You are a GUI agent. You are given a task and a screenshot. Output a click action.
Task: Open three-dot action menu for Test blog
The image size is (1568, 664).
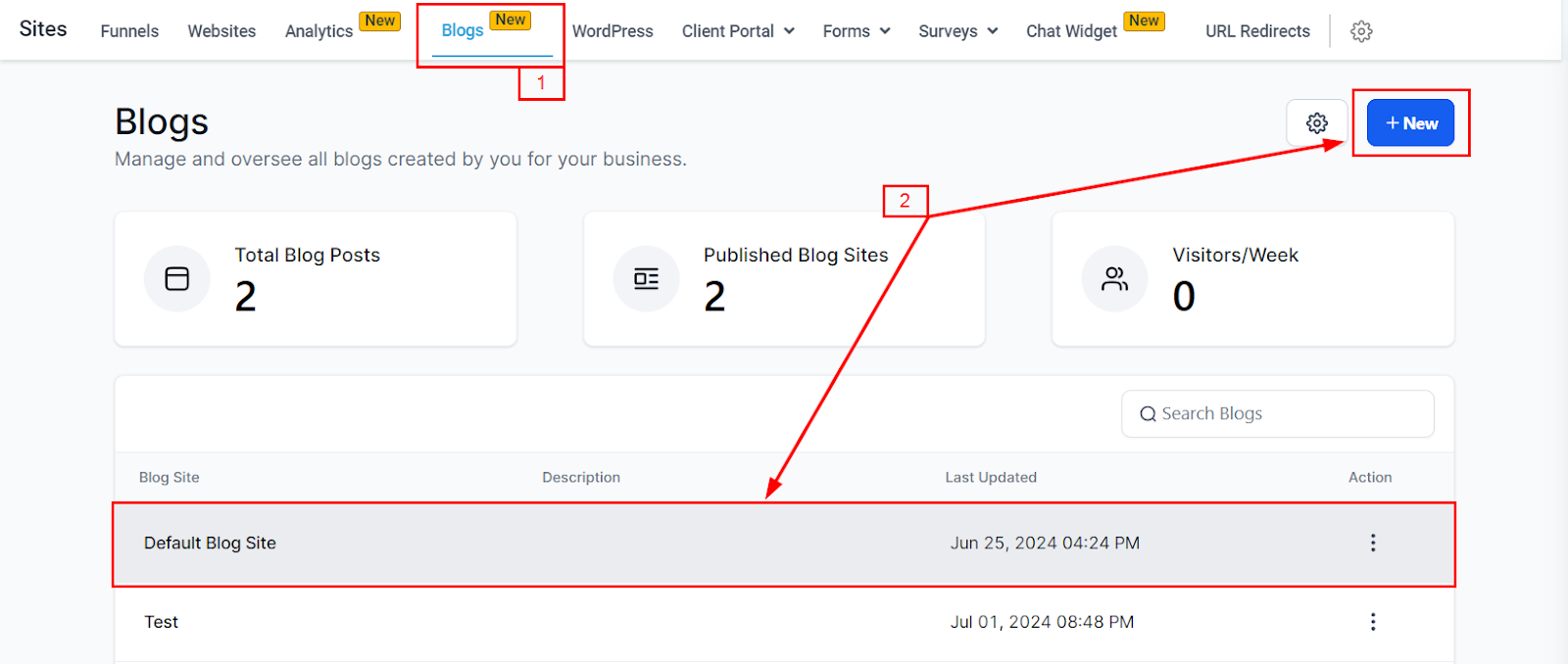[1373, 622]
